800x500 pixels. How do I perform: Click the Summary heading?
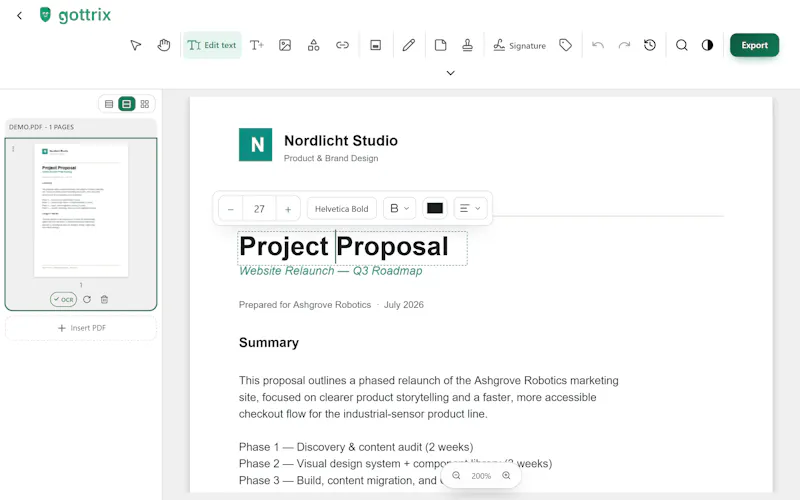[x=269, y=342]
